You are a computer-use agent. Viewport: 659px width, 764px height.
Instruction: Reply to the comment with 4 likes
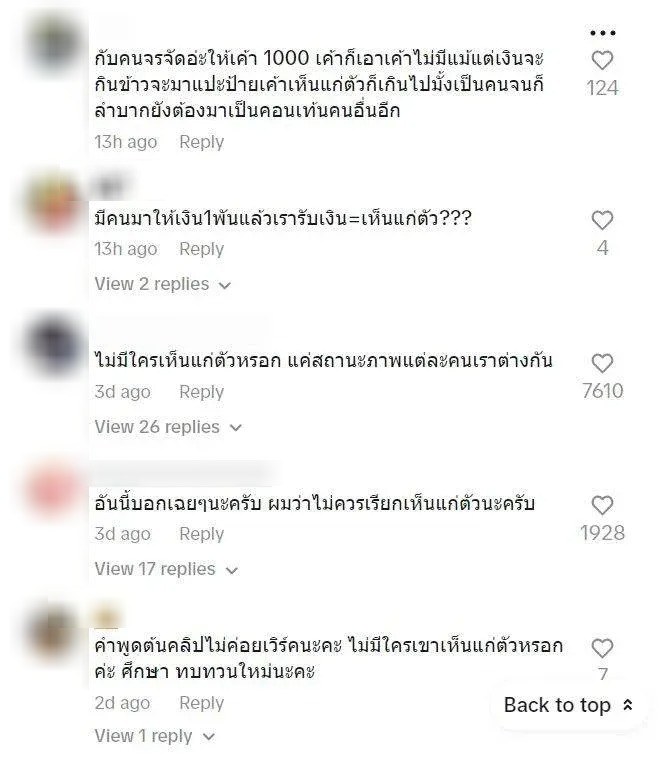[x=202, y=249]
